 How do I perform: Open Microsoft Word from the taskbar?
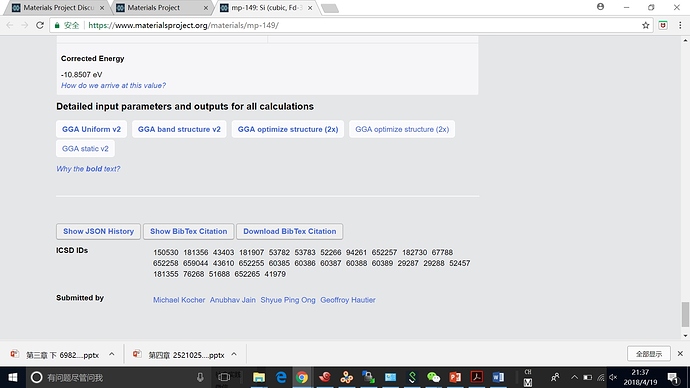498,377
